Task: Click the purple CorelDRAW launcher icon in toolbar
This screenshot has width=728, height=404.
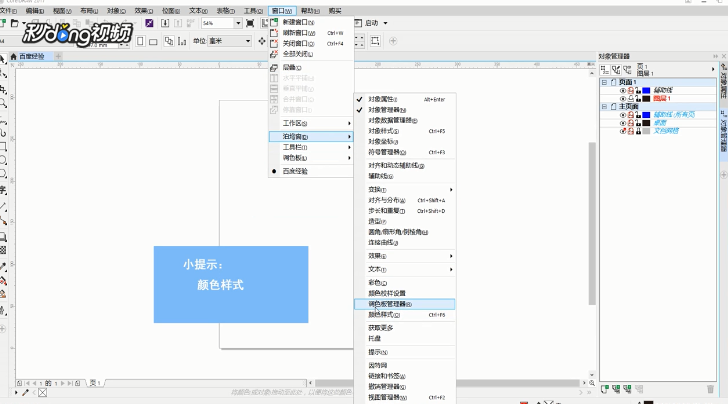Action: 149,23
